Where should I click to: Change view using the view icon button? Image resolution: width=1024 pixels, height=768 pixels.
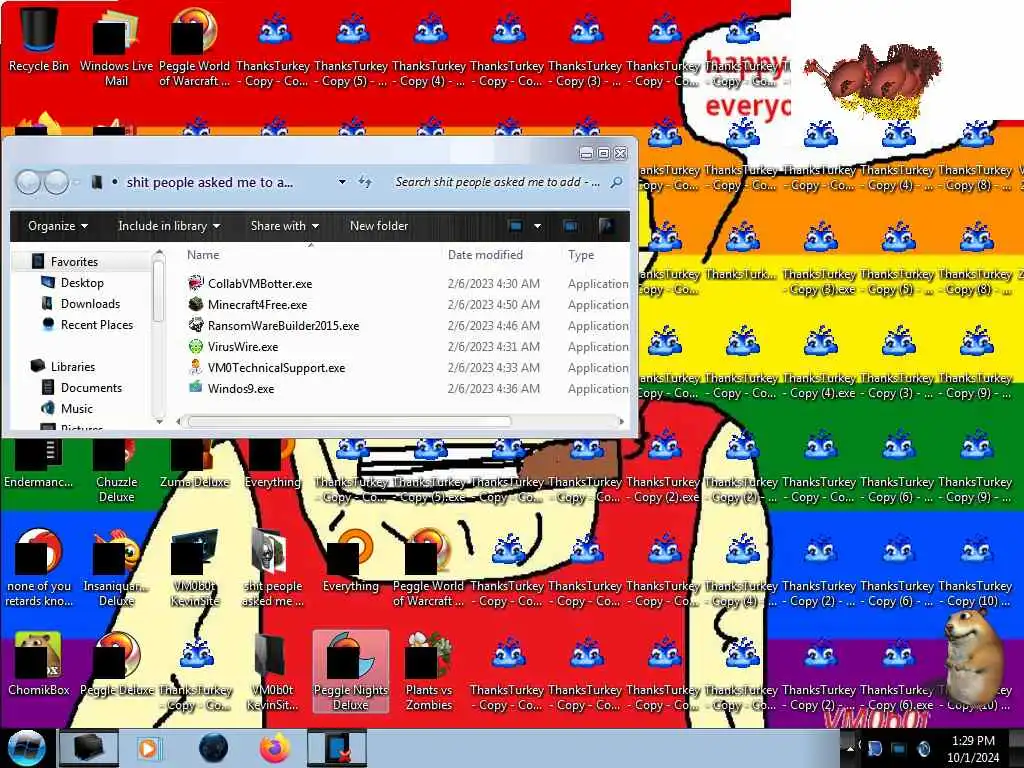pos(515,226)
